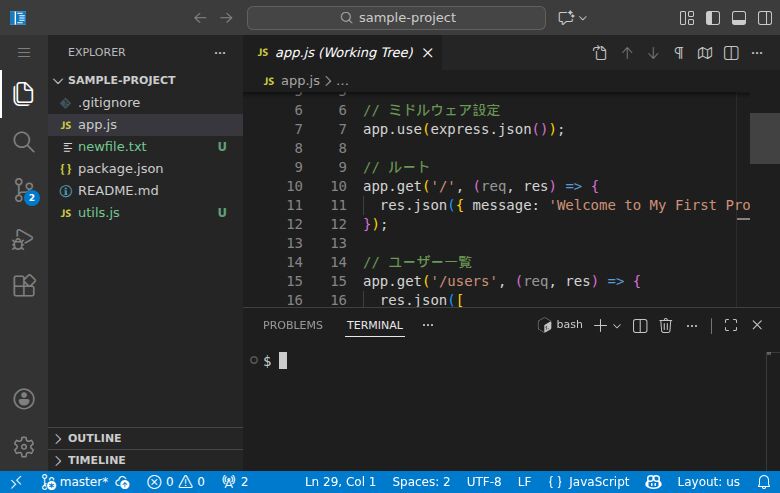Toggle whitespace rendering with pilcrow icon
The height and width of the screenshot is (493, 780).
pyautogui.click(x=679, y=53)
